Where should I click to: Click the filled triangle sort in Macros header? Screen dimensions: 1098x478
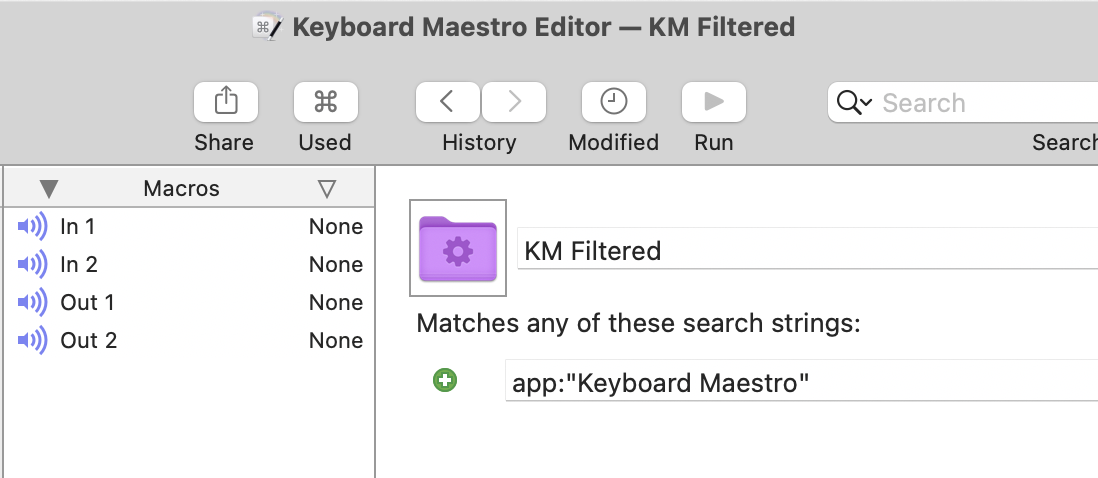pos(48,189)
